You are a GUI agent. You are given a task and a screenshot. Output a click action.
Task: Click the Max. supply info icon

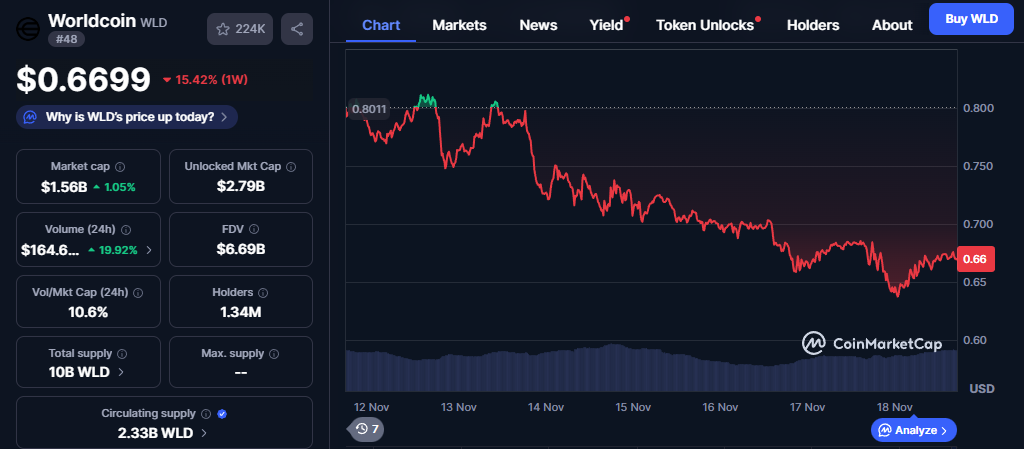[274, 354]
